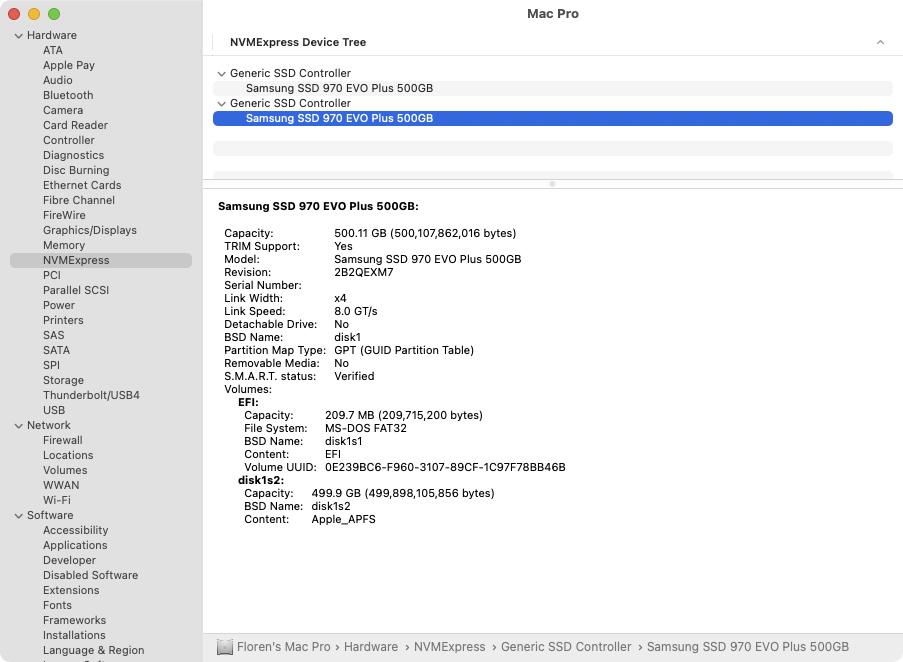The width and height of the screenshot is (903, 662).
Task: Open Storage in the sidebar
Action: pos(63,380)
